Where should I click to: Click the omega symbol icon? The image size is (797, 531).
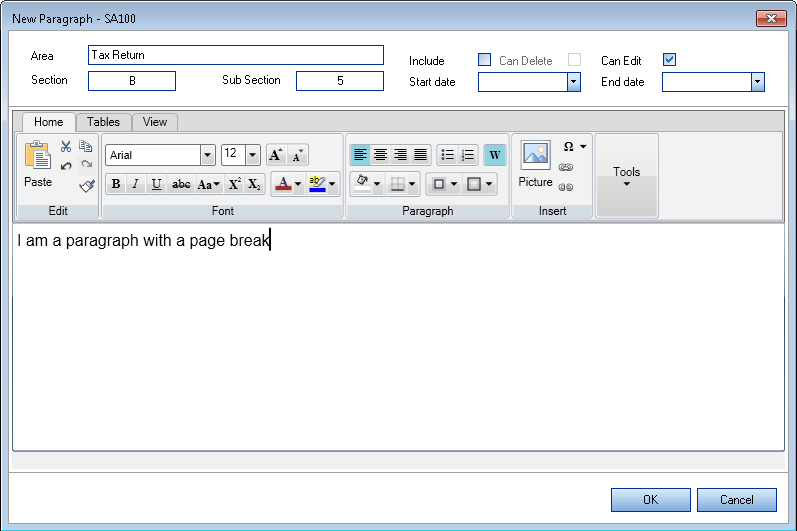pyautogui.click(x=569, y=146)
